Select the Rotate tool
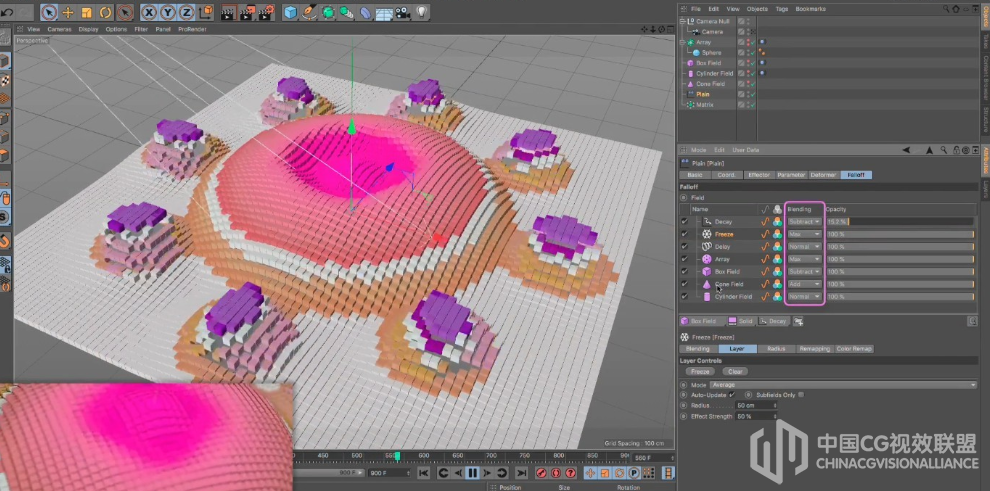 point(105,12)
